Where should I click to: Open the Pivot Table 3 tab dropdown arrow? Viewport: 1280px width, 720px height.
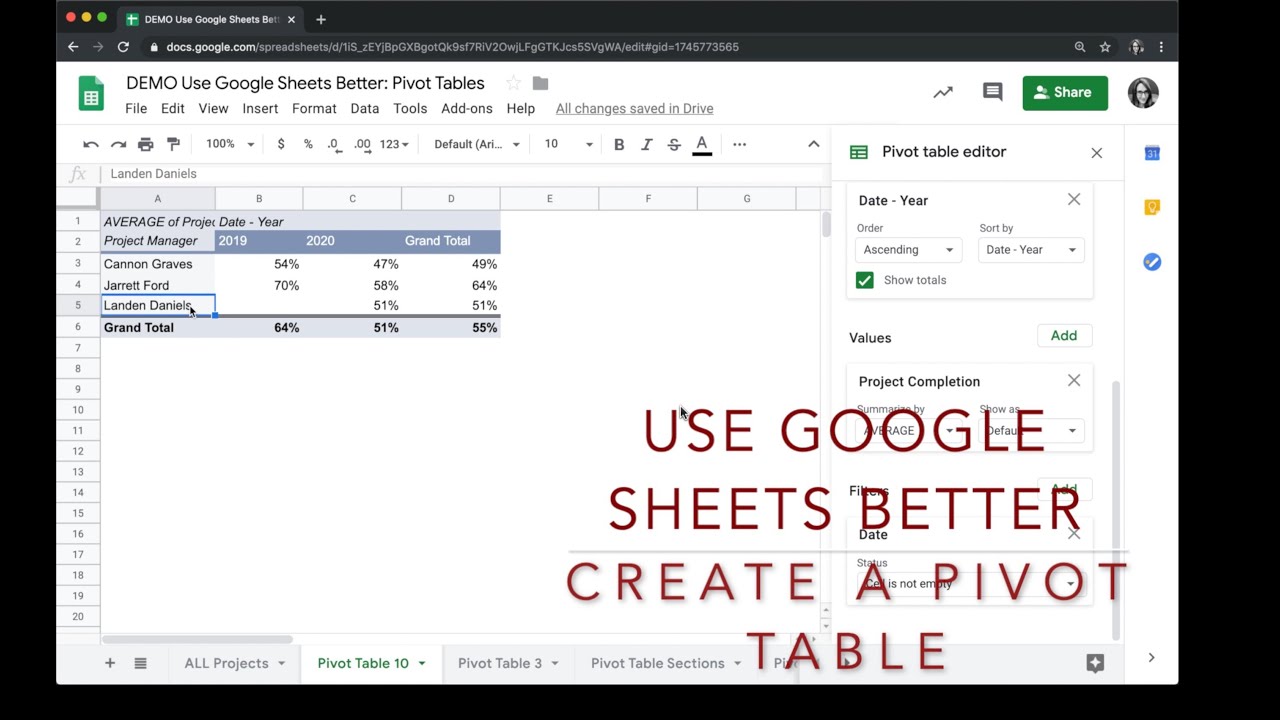point(554,663)
